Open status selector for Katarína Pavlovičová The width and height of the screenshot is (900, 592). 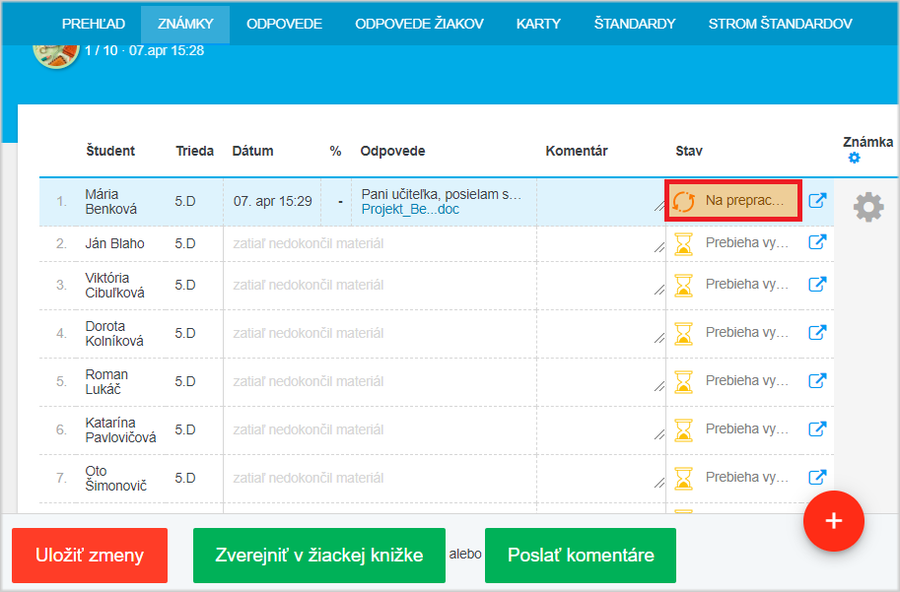[x=733, y=429]
